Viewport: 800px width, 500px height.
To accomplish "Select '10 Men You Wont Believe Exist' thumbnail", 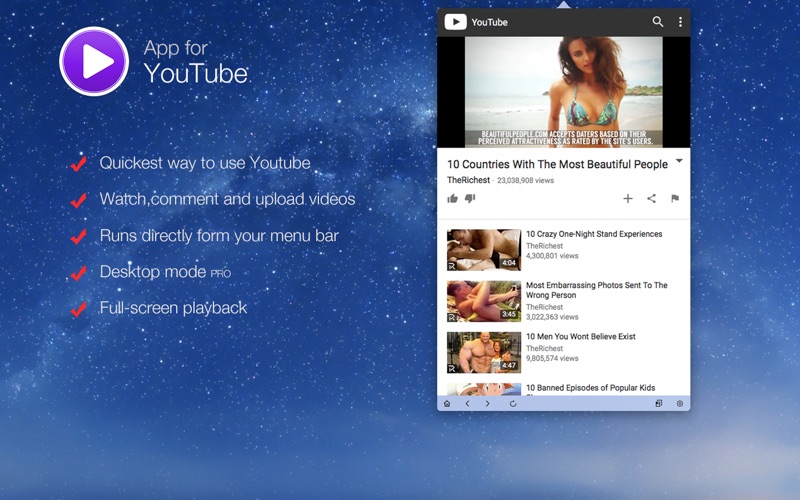I will click(483, 352).
